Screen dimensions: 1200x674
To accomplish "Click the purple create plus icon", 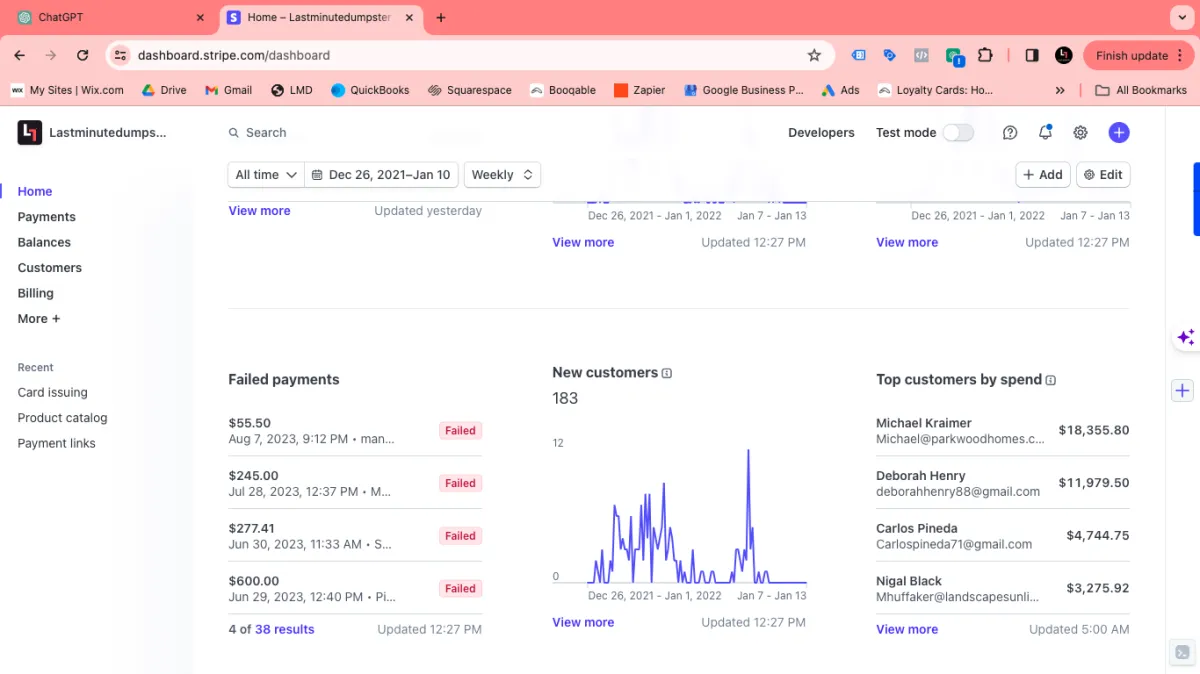I will 1119,132.
